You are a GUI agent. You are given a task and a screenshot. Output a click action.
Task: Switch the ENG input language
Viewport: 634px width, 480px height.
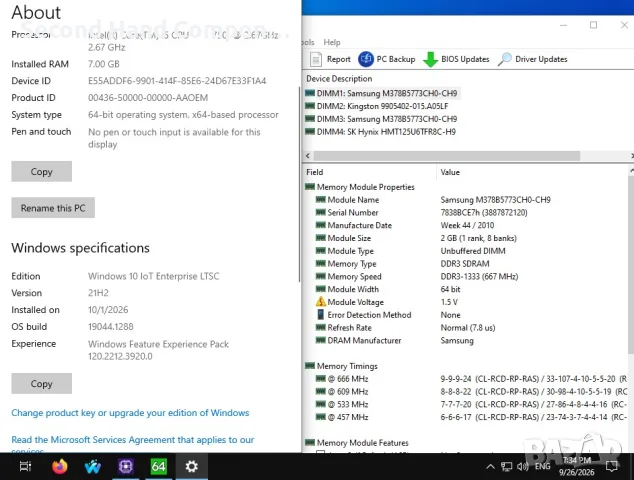click(x=542, y=467)
